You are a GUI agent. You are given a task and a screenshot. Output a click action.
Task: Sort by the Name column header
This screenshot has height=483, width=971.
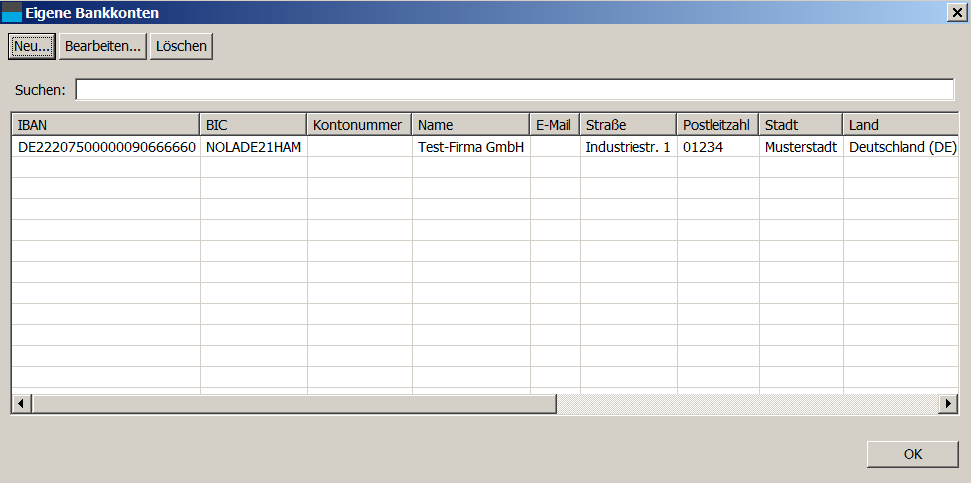pos(471,124)
